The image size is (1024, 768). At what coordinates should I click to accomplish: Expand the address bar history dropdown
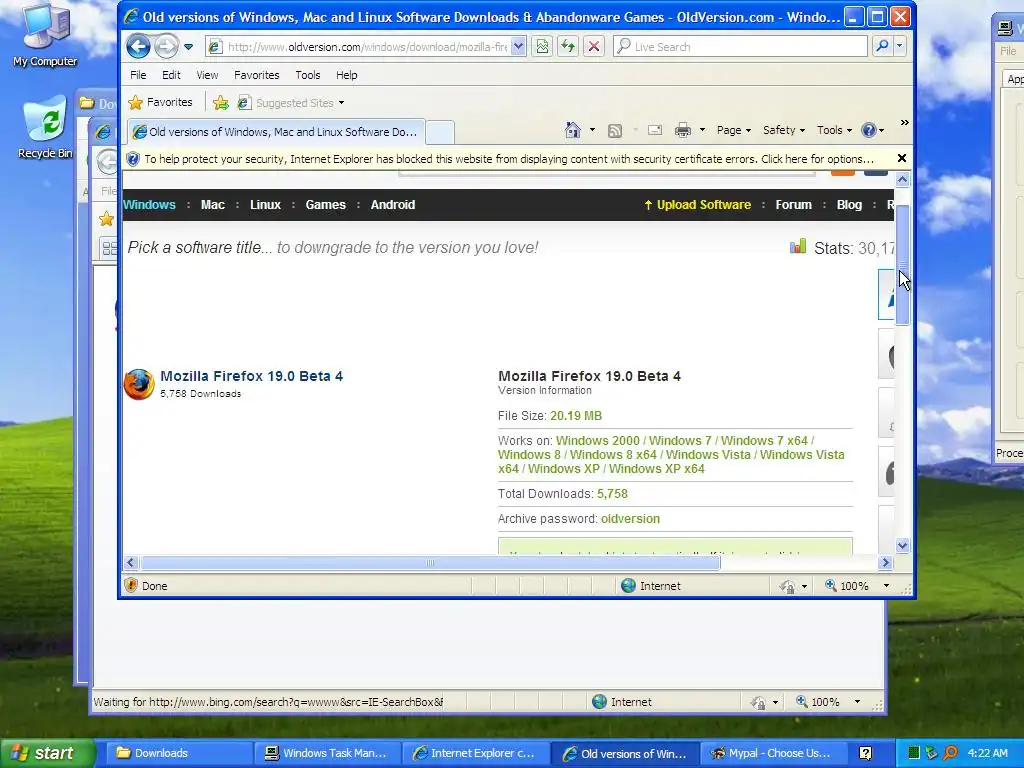[518, 46]
